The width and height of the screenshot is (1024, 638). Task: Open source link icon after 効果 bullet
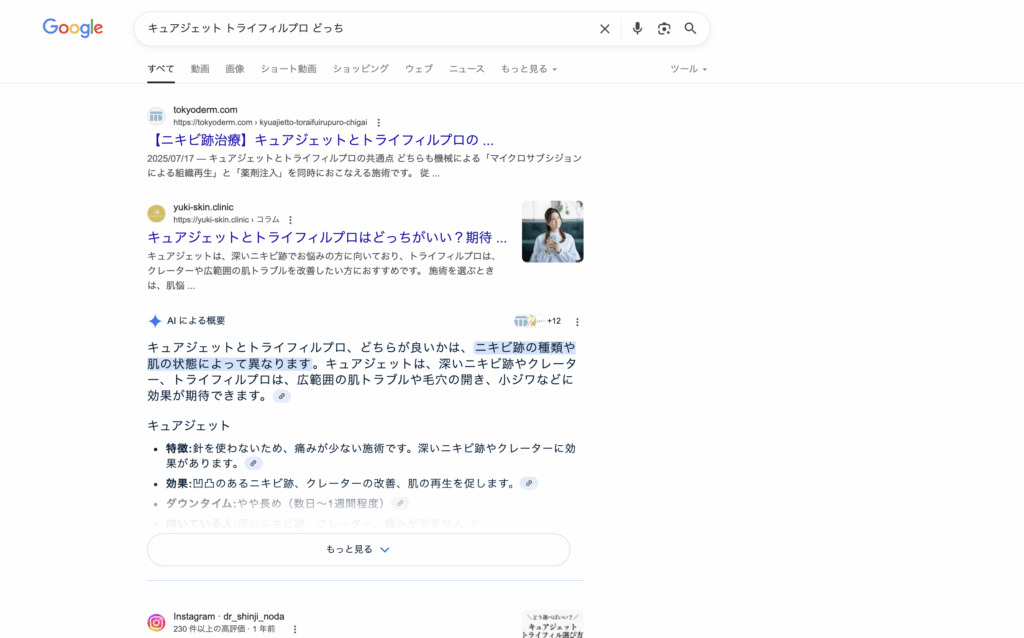[x=529, y=483]
